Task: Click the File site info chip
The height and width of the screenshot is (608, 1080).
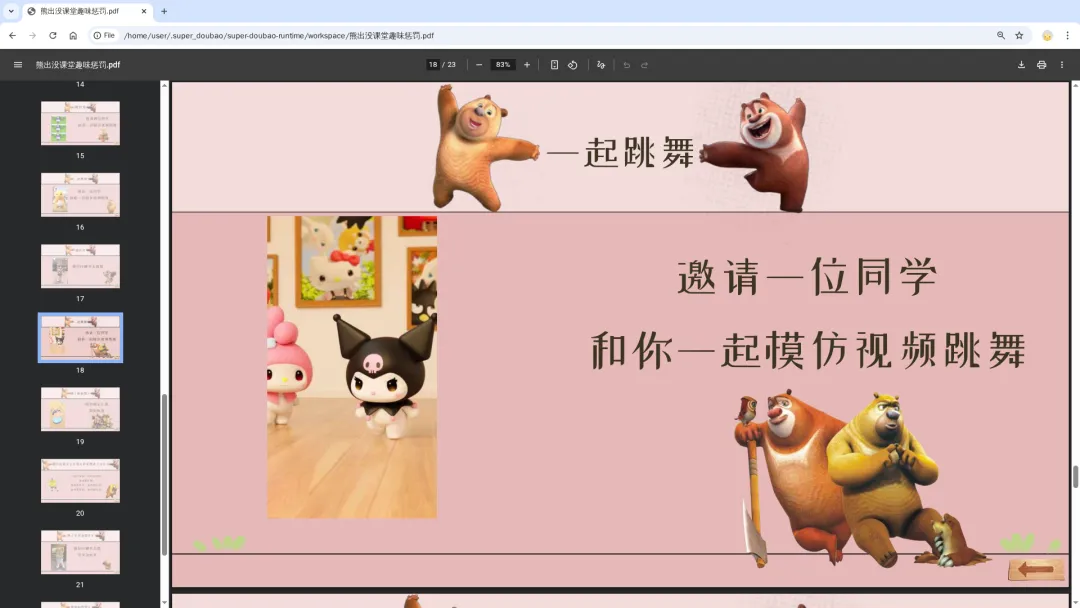Action: (x=104, y=35)
